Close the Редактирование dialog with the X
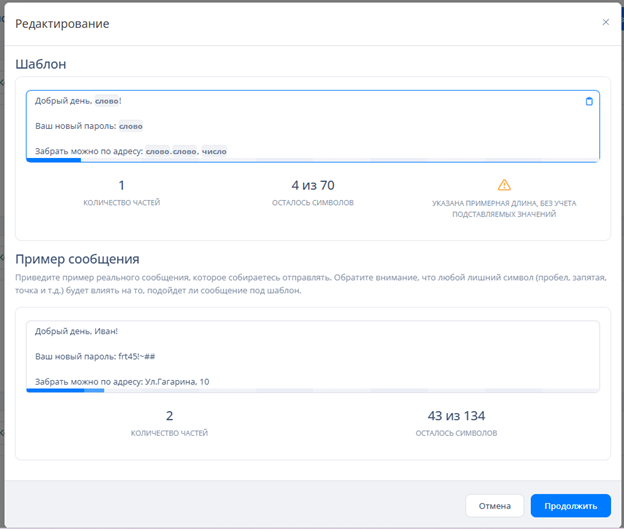This screenshot has height=529, width=624. (605, 22)
